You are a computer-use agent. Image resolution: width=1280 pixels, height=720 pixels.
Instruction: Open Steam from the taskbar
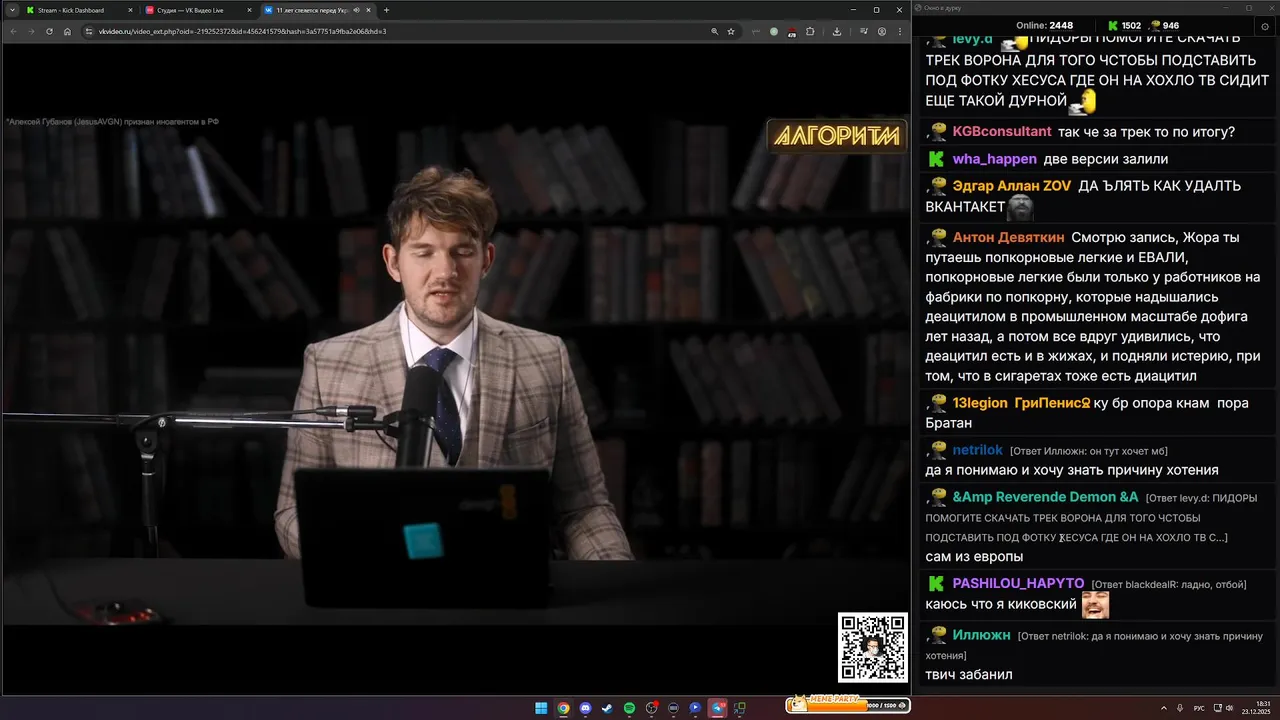pos(607,708)
